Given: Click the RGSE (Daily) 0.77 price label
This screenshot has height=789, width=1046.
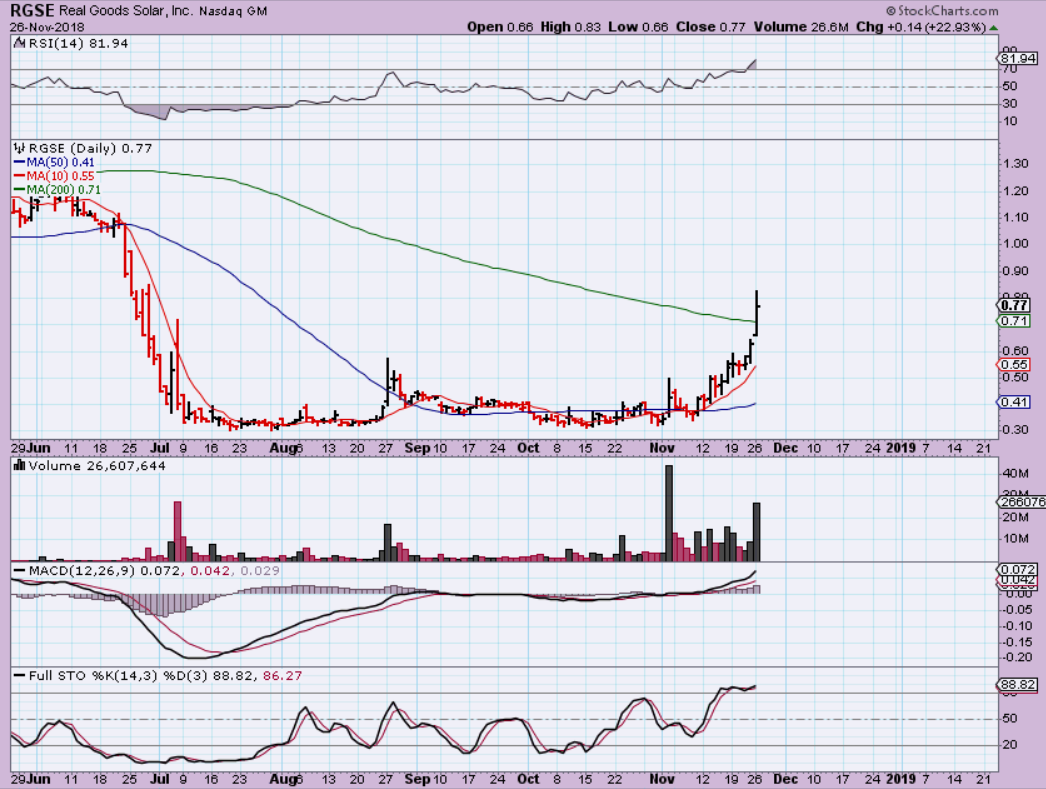Looking at the screenshot, I should (x=91, y=148).
